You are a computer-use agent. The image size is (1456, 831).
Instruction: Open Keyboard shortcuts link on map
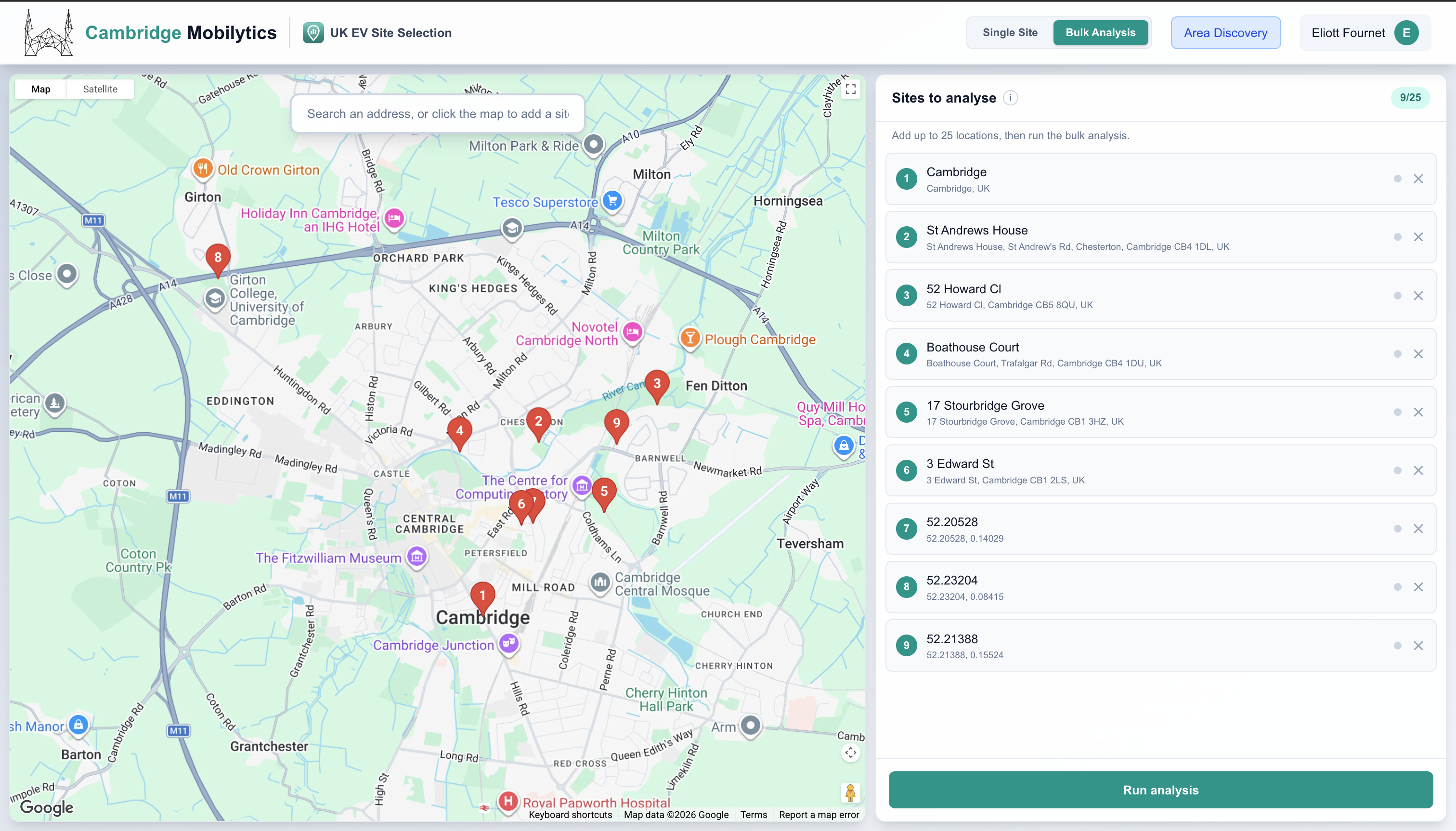click(x=570, y=815)
